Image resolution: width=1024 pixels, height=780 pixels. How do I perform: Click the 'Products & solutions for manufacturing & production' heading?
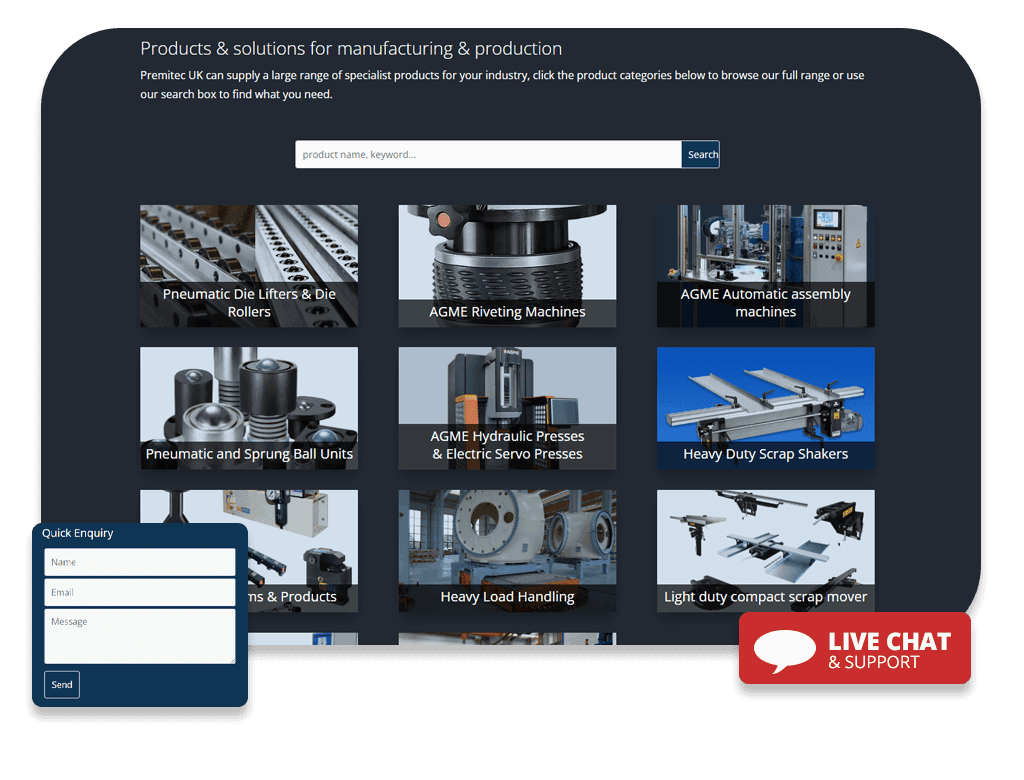tap(351, 48)
